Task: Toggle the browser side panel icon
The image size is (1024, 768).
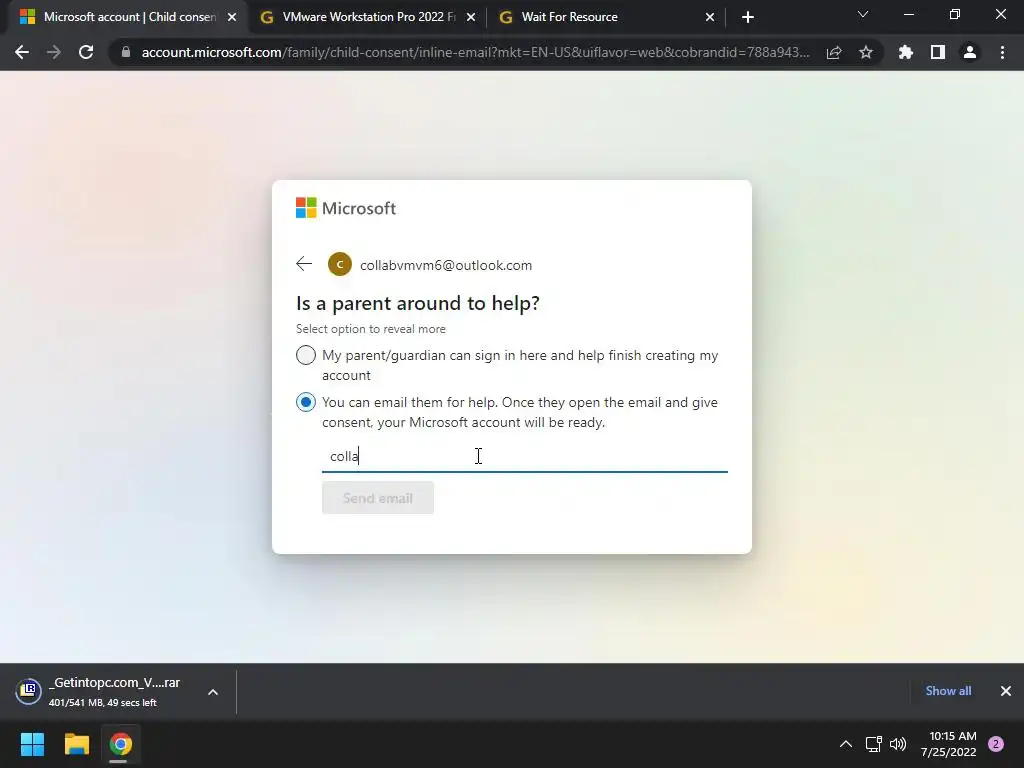Action: pyautogui.click(x=938, y=52)
